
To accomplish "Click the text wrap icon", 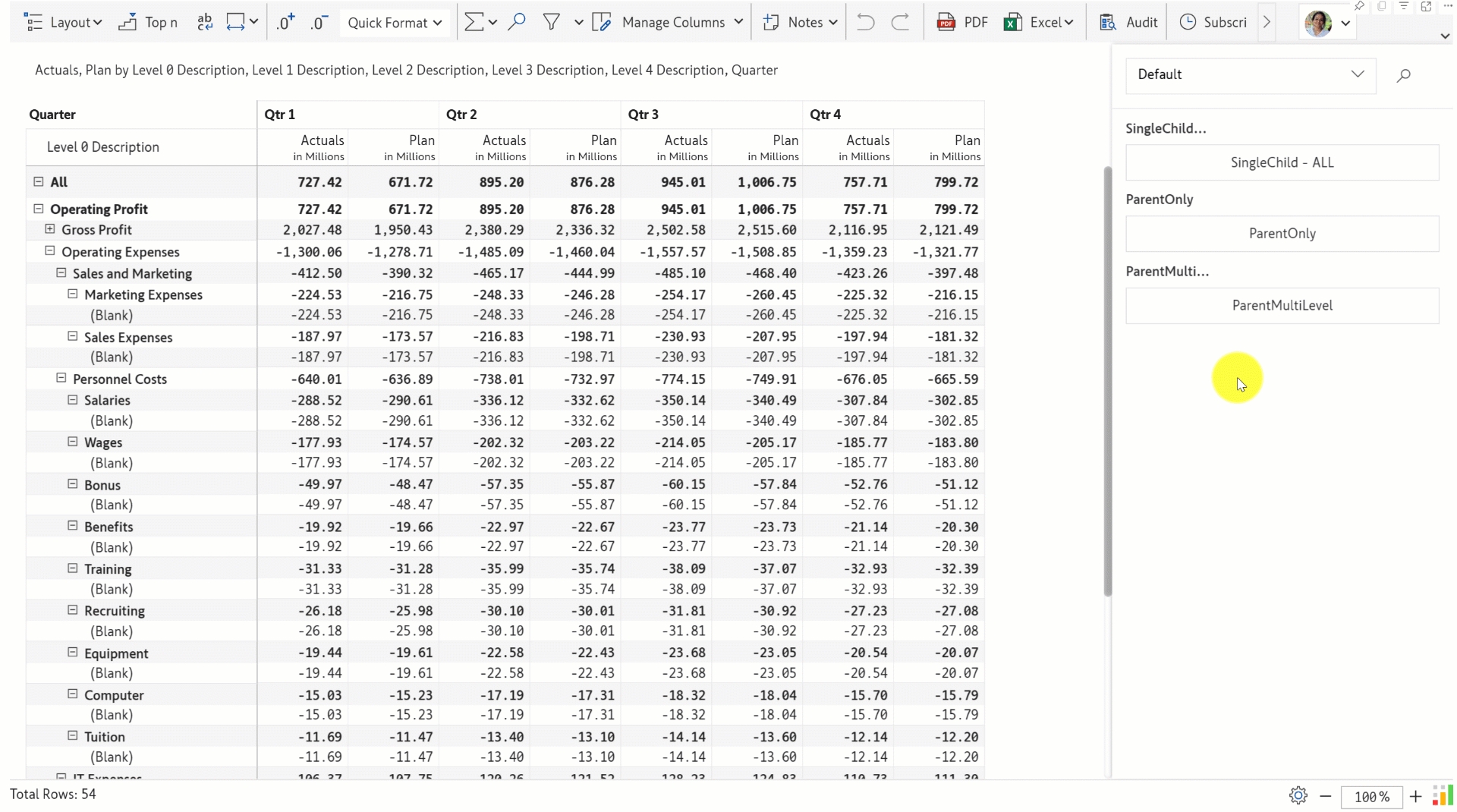I will tap(205, 23).
